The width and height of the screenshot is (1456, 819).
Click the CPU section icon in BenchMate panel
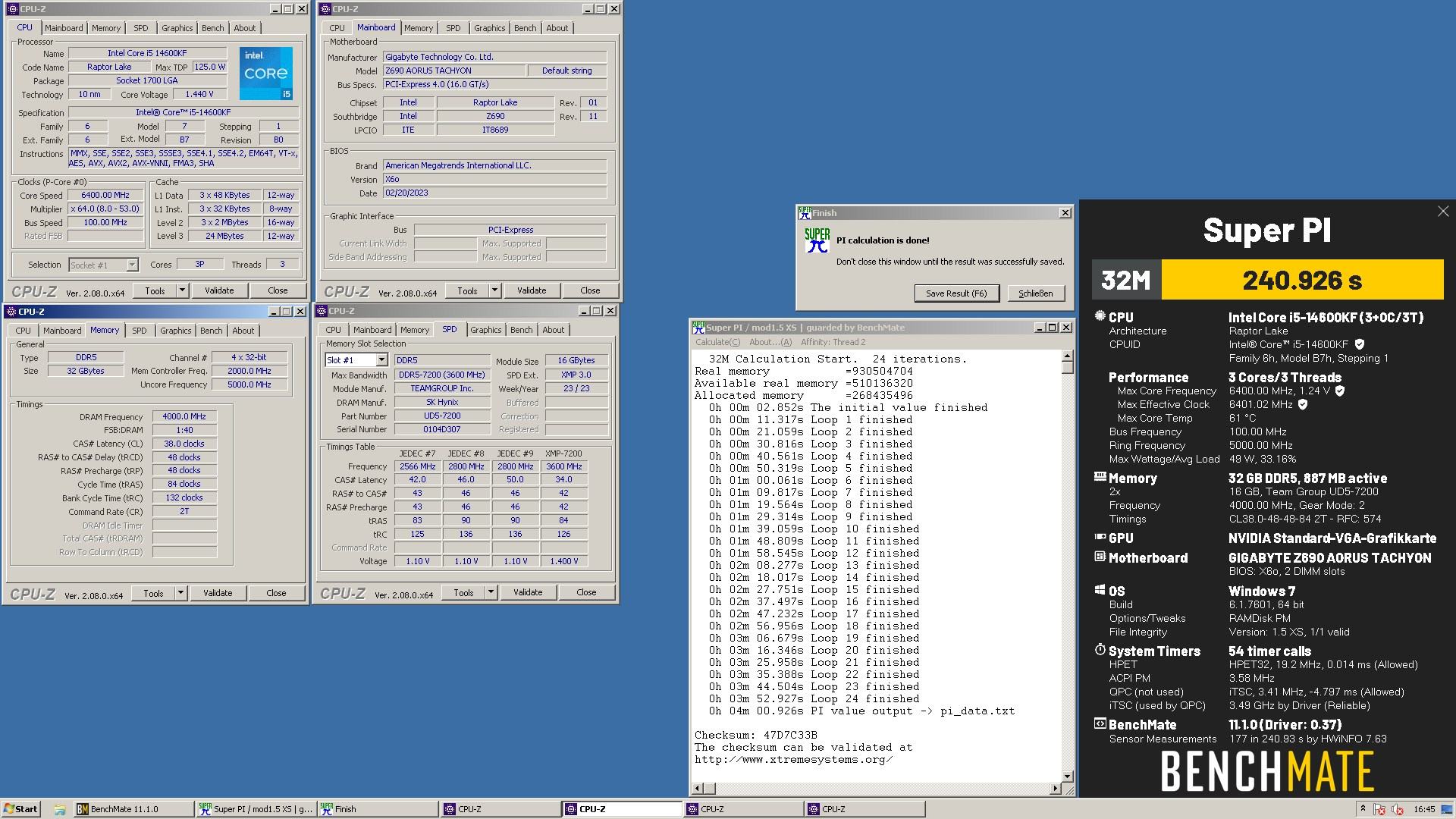tap(1100, 316)
